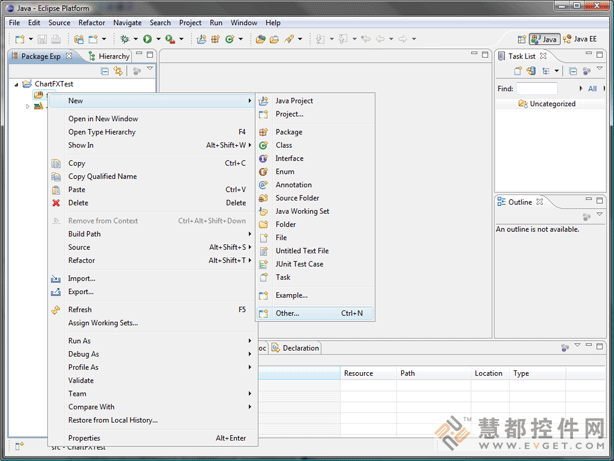
Task: Click Collapse All icon in Task List
Action: [x=572, y=71]
